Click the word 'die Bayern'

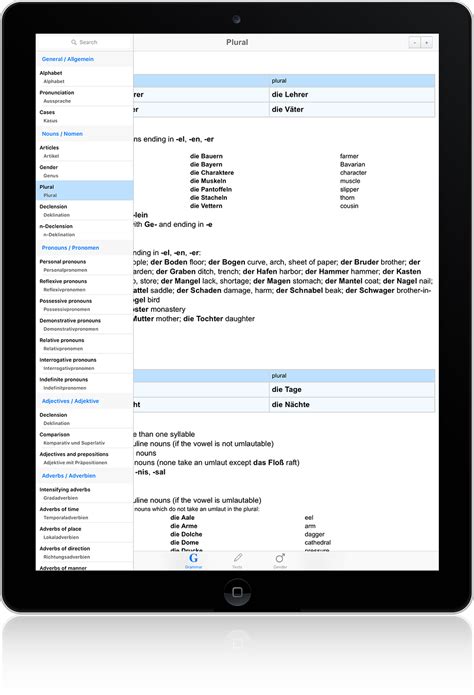pyautogui.click(x=206, y=164)
